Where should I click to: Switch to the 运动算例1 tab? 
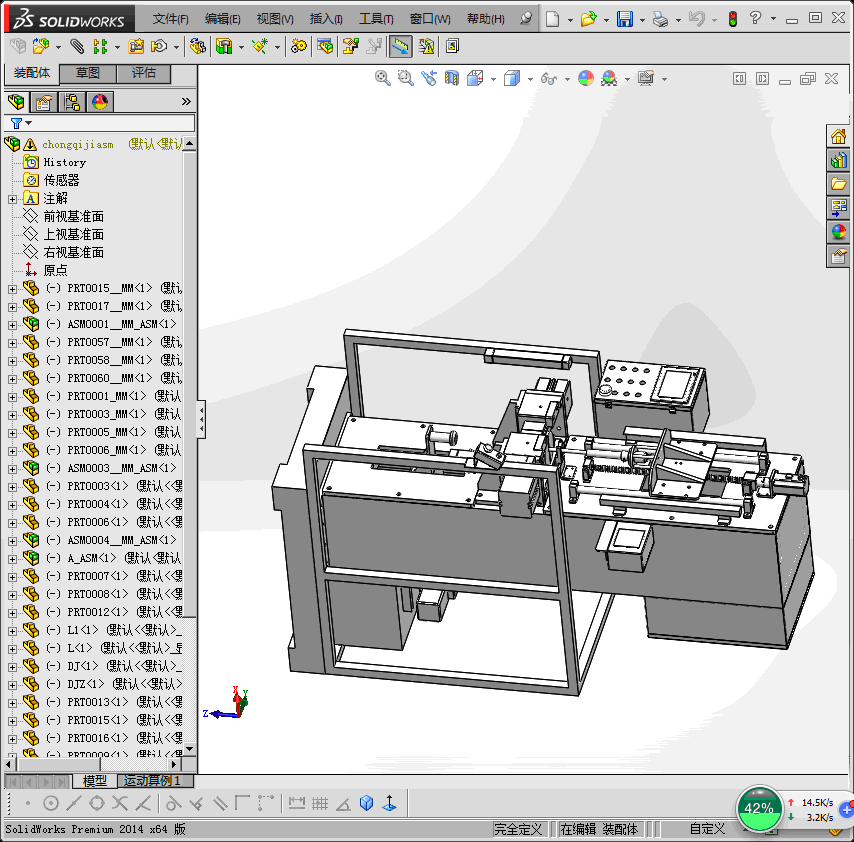click(x=154, y=780)
